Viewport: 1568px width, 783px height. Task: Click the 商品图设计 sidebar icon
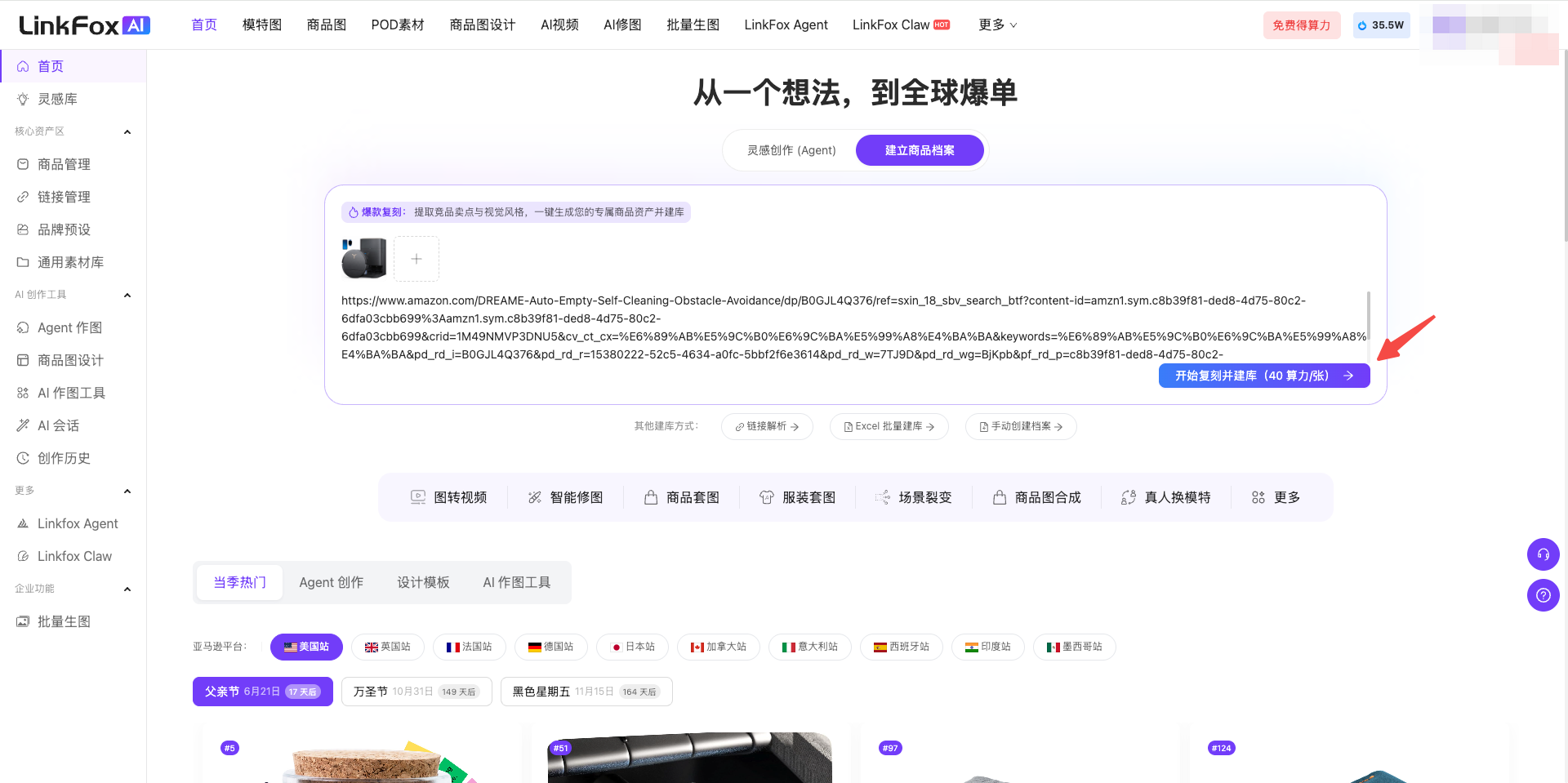pyautogui.click(x=23, y=360)
